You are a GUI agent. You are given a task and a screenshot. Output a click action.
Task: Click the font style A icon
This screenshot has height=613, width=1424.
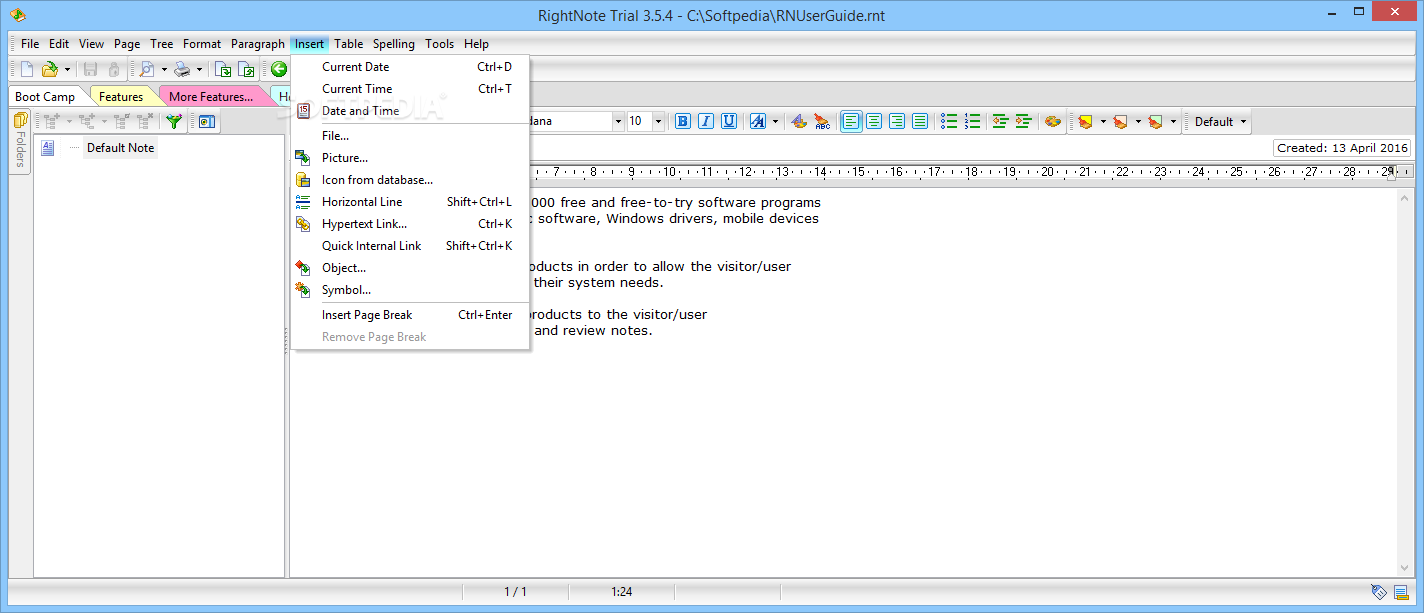(x=758, y=121)
